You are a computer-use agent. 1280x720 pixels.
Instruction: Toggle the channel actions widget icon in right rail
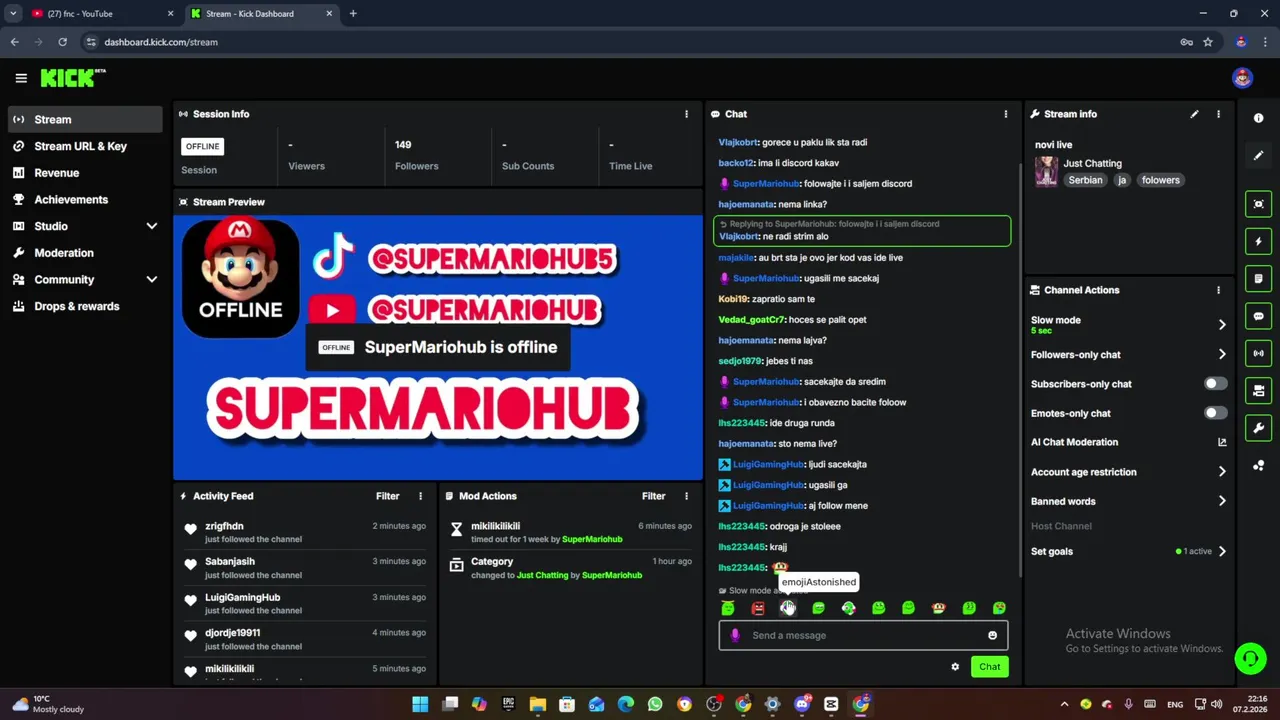[x=1259, y=390]
